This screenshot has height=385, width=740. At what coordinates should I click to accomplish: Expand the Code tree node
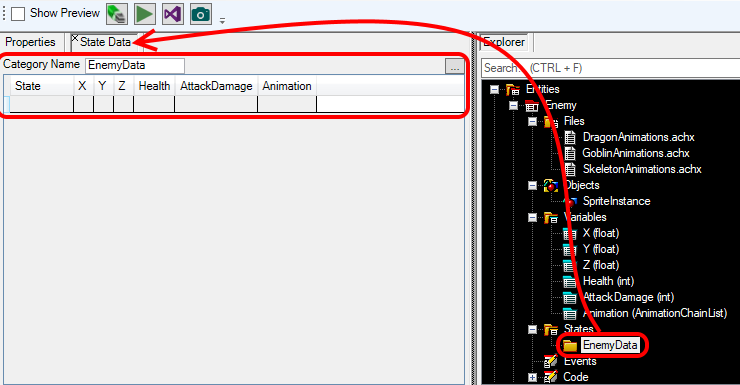coord(532,377)
